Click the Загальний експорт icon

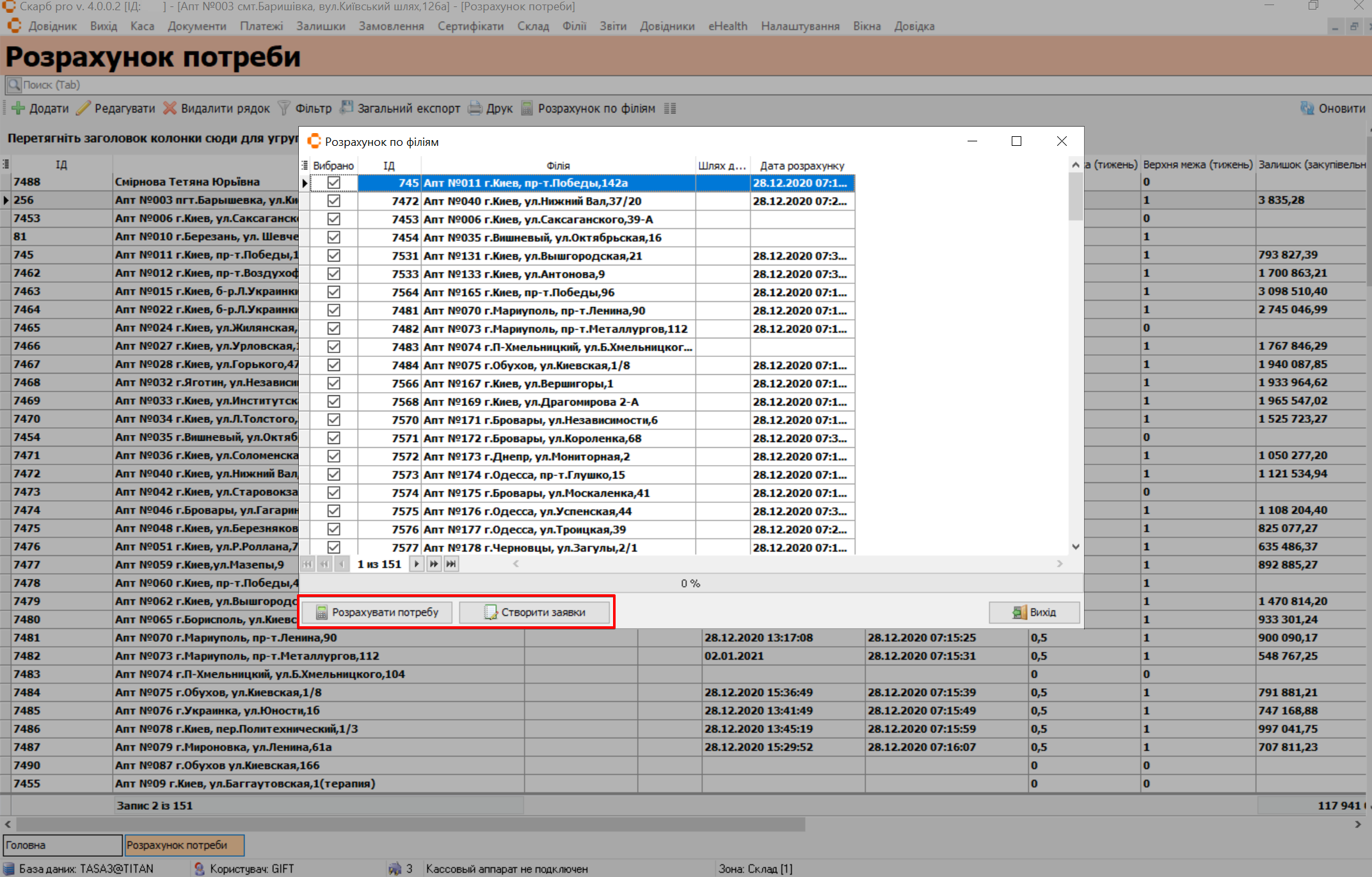click(x=346, y=108)
